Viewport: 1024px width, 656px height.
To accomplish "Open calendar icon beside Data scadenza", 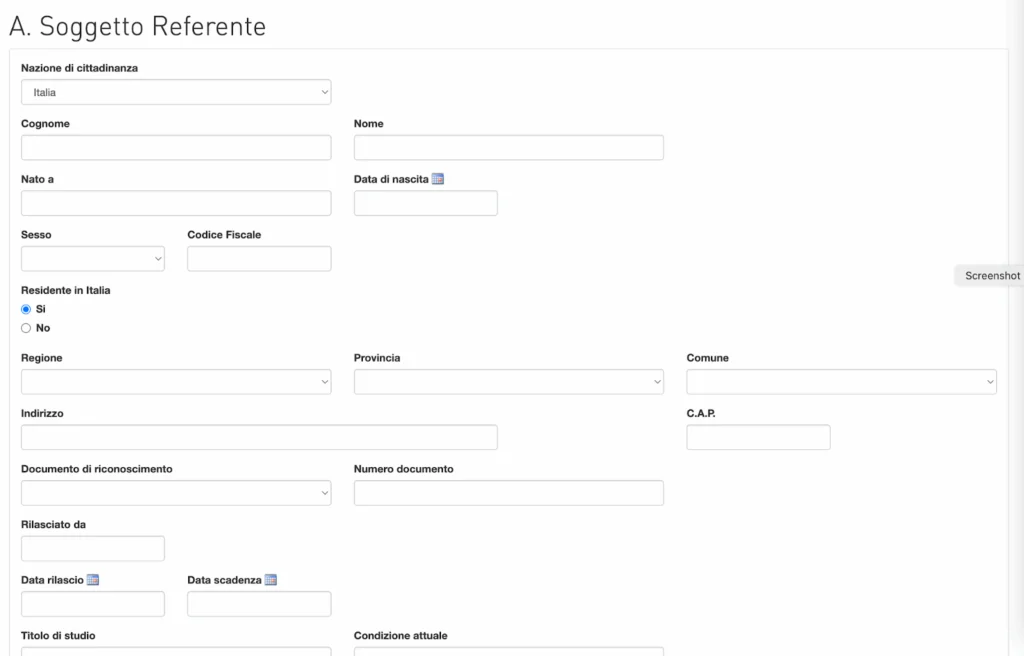I will click(x=271, y=580).
